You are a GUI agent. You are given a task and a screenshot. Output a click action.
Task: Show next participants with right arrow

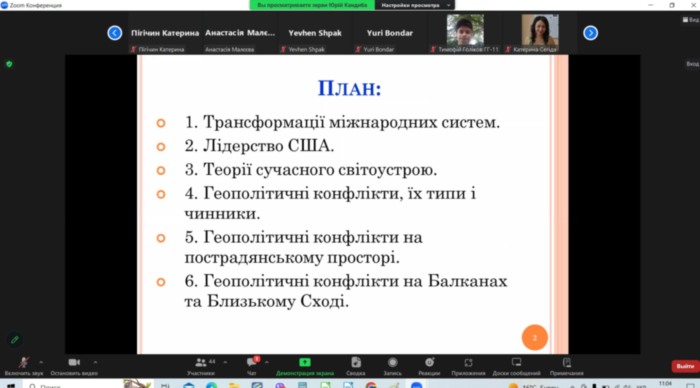click(x=590, y=33)
